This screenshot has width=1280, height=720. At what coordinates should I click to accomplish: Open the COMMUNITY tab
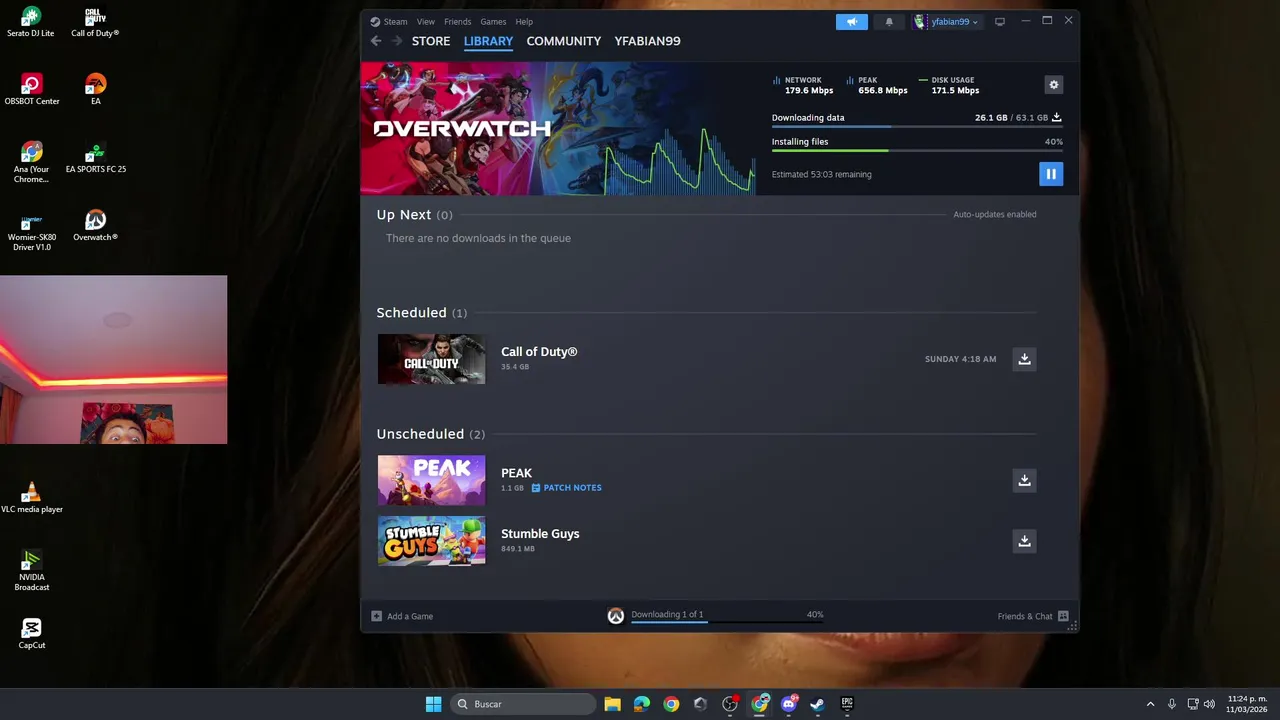(x=564, y=41)
